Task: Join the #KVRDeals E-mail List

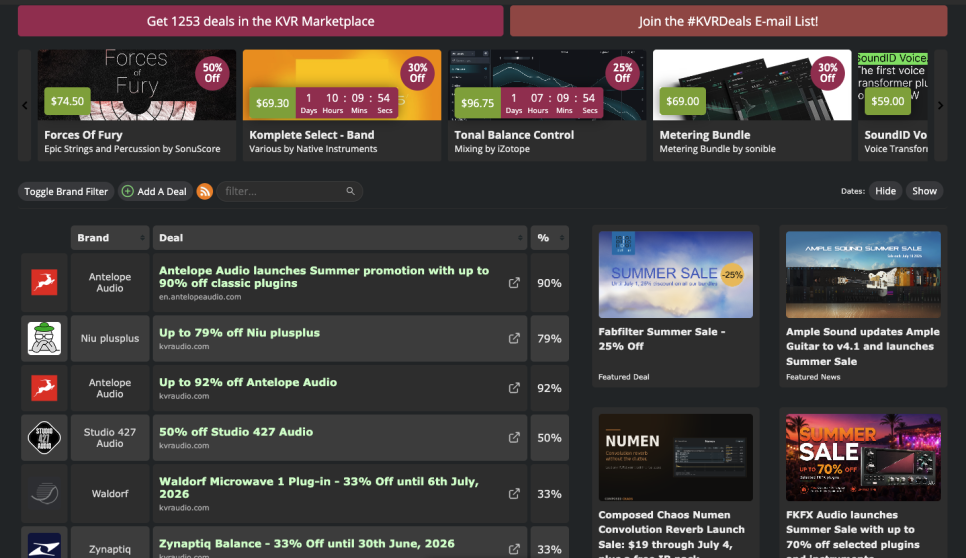Action: 728,21
